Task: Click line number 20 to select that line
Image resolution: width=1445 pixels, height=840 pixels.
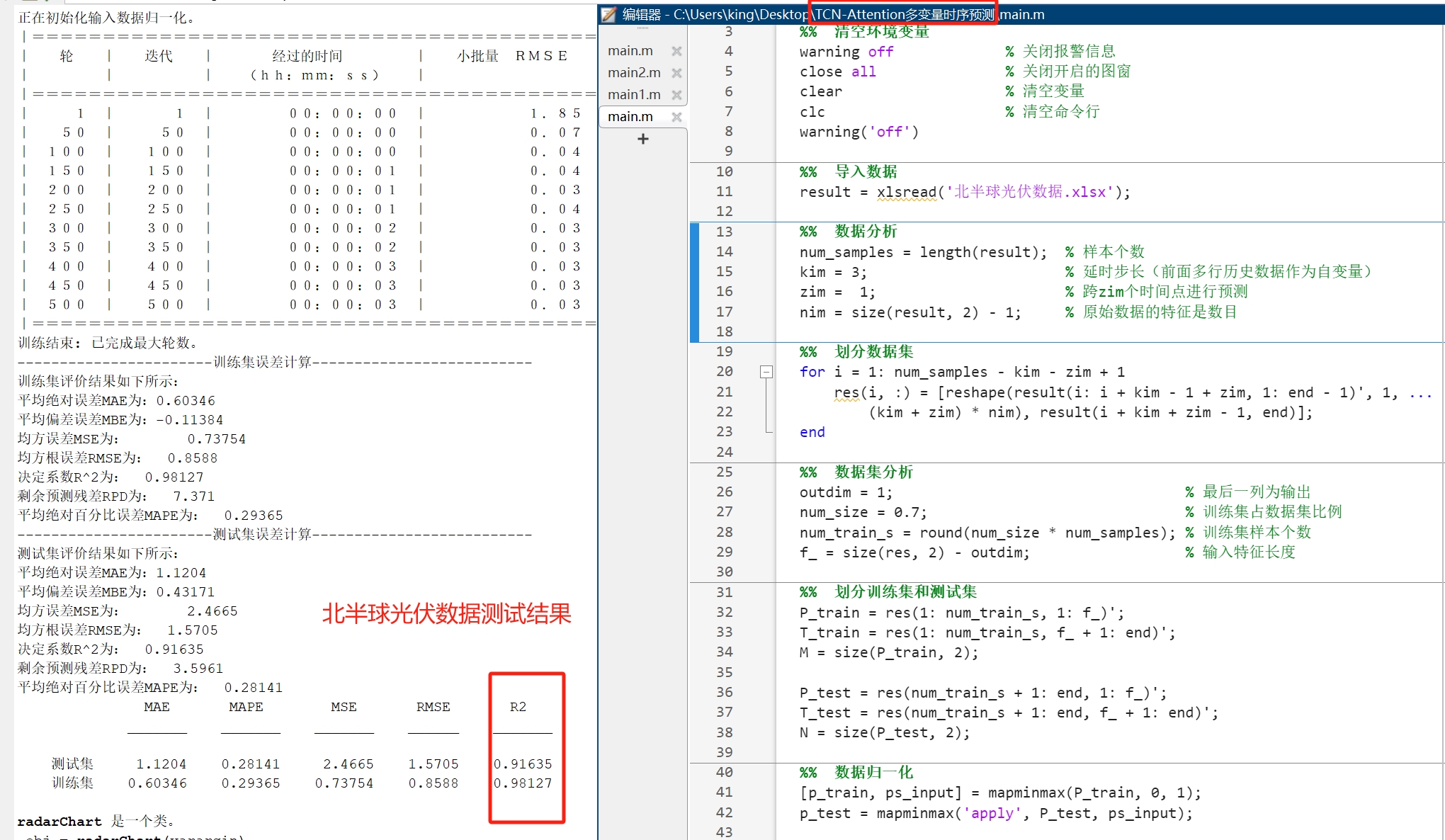Action: tap(724, 371)
